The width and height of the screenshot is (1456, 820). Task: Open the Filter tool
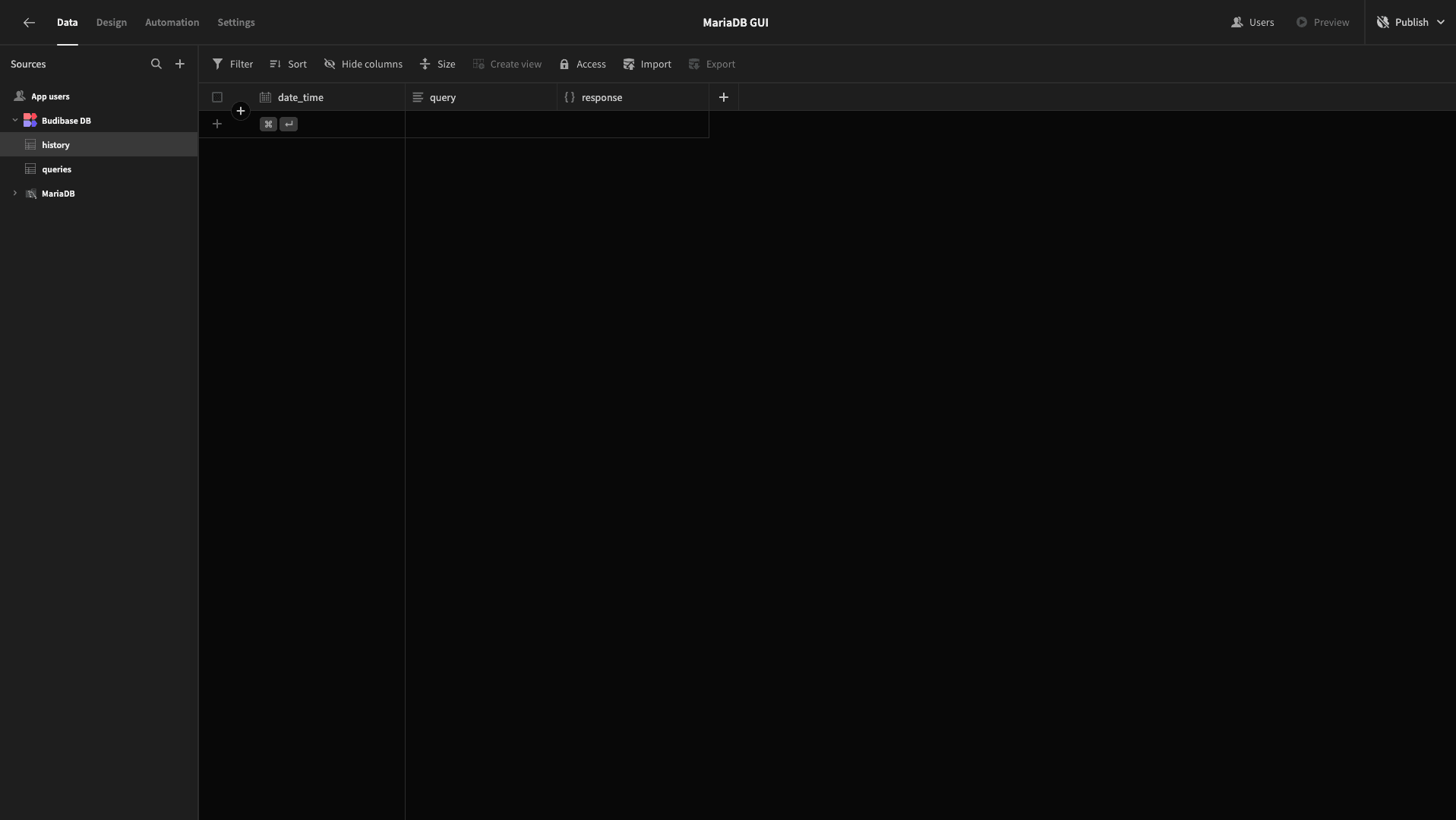click(x=232, y=64)
